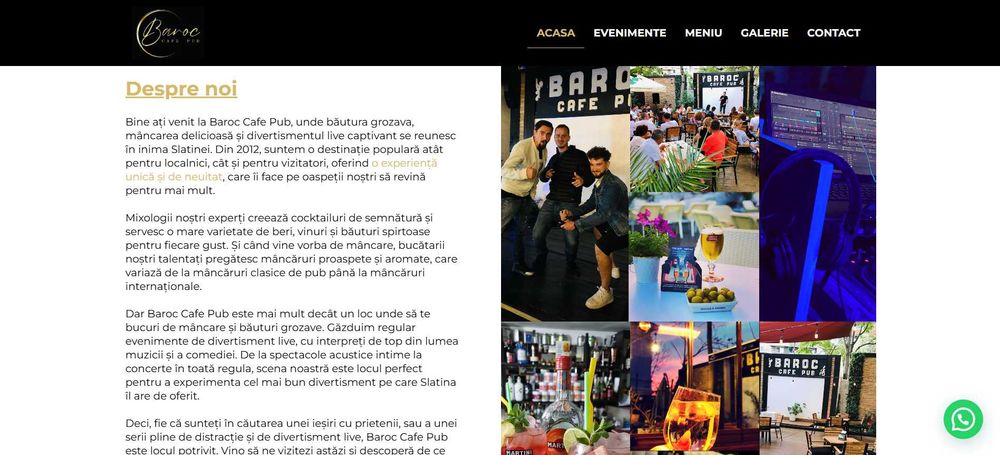Open the photo of three men posing
This screenshot has height=455, width=1000.
click(x=565, y=193)
